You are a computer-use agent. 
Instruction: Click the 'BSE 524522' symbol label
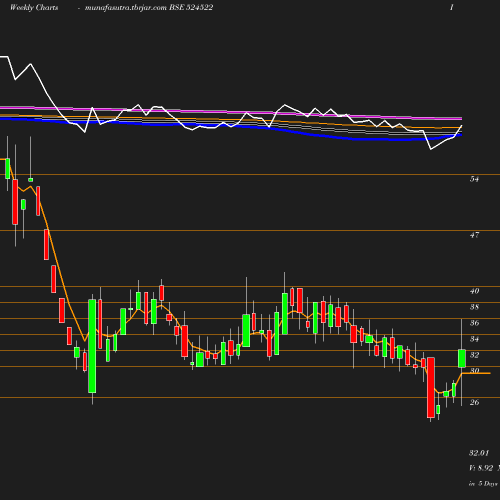[191, 7]
